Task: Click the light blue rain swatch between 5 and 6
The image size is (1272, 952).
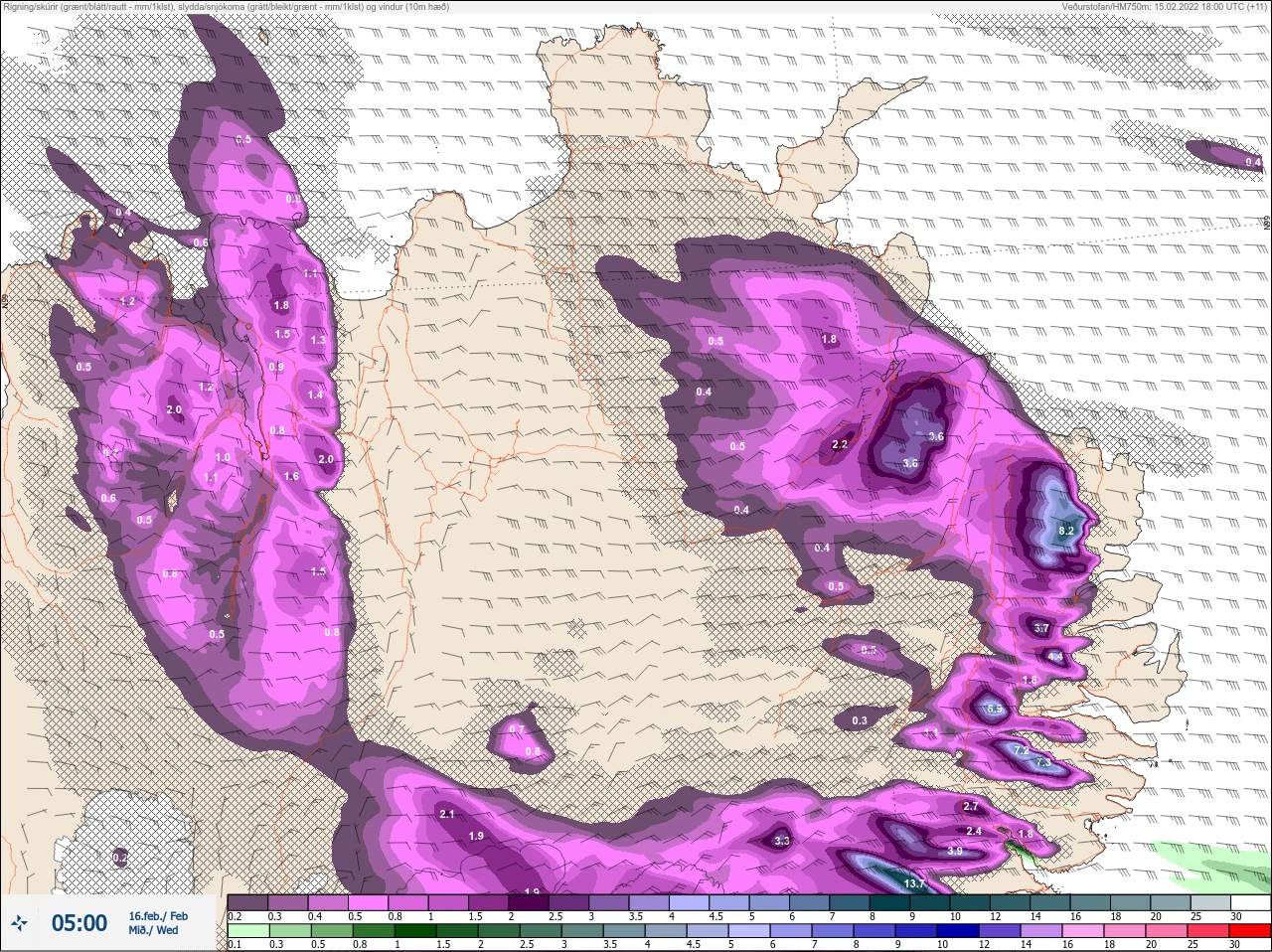Action: (x=749, y=931)
